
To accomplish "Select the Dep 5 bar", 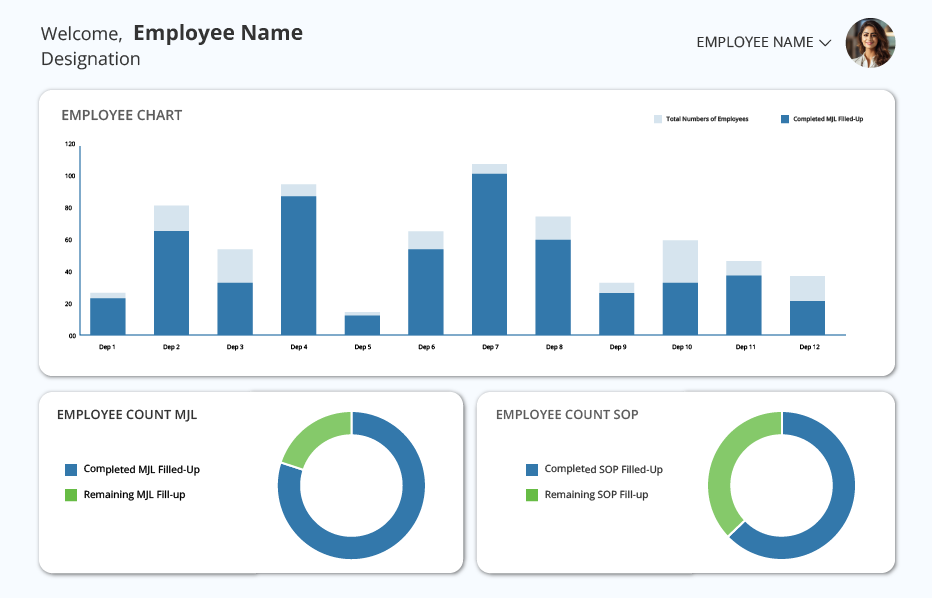I will click(x=362, y=325).
